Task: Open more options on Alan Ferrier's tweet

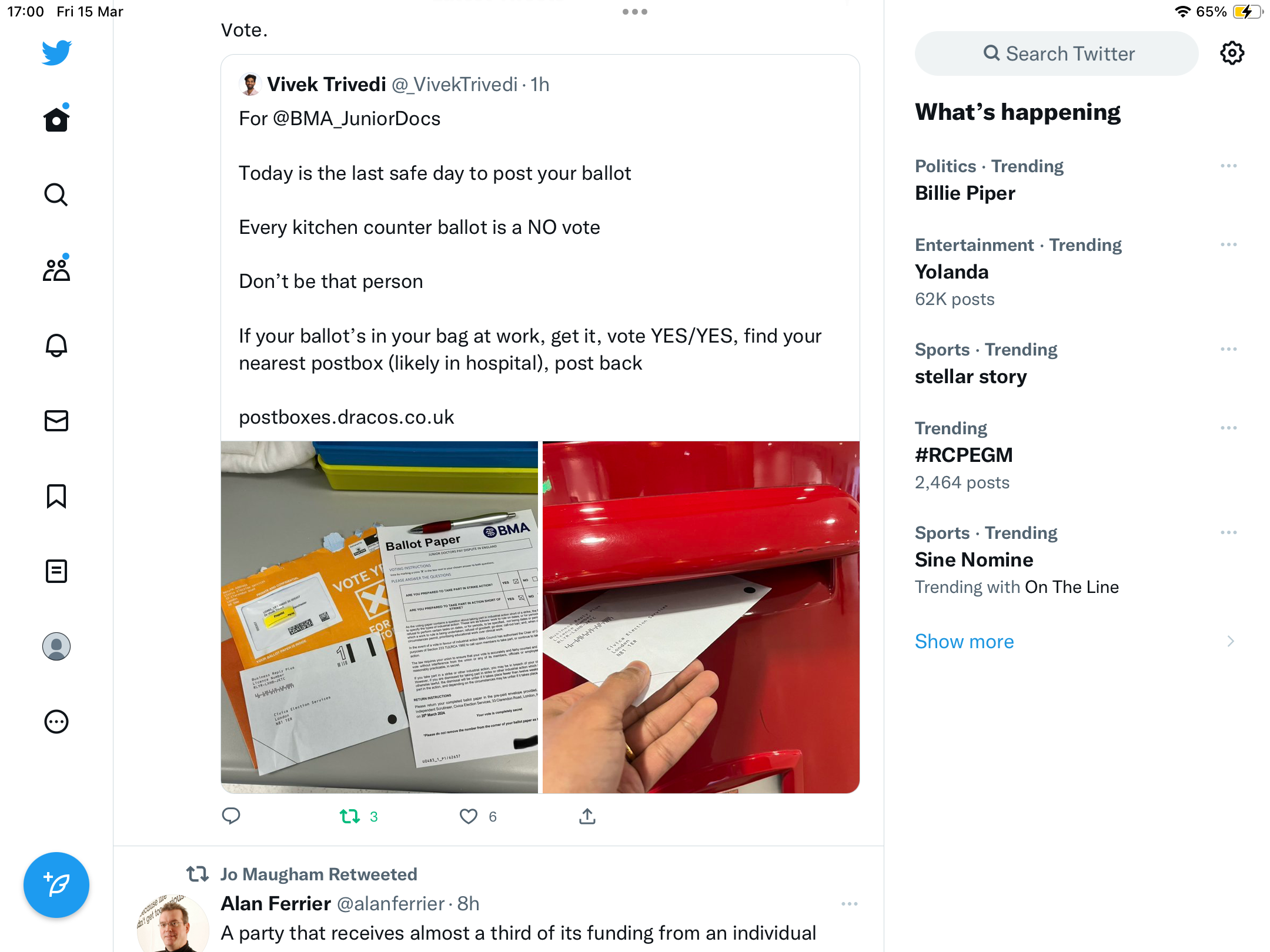Action: pos(850,904)
